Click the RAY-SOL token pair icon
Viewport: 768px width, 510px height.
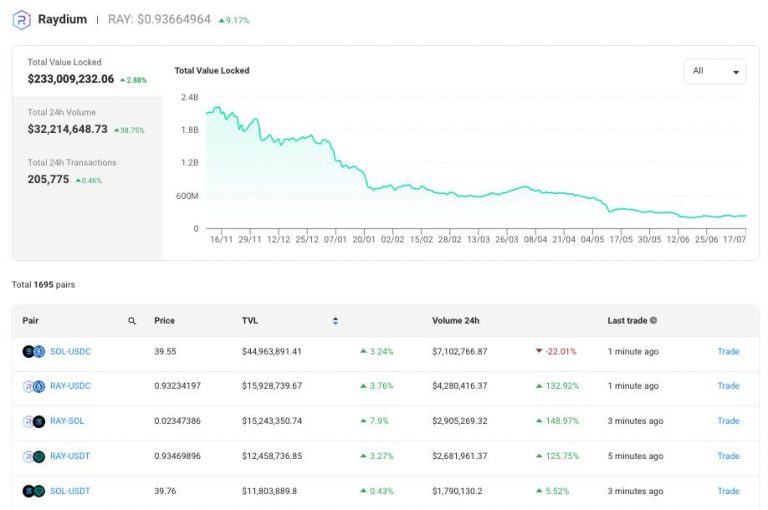(x=34, y=421)
